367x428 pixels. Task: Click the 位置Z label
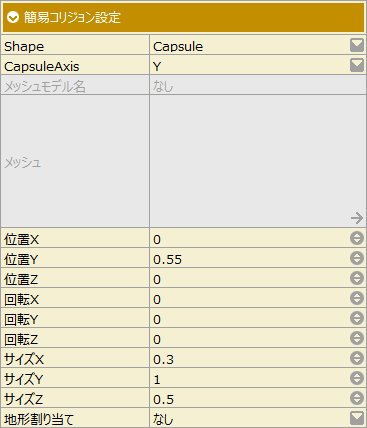pyautogui.click(x=21, y=279)
